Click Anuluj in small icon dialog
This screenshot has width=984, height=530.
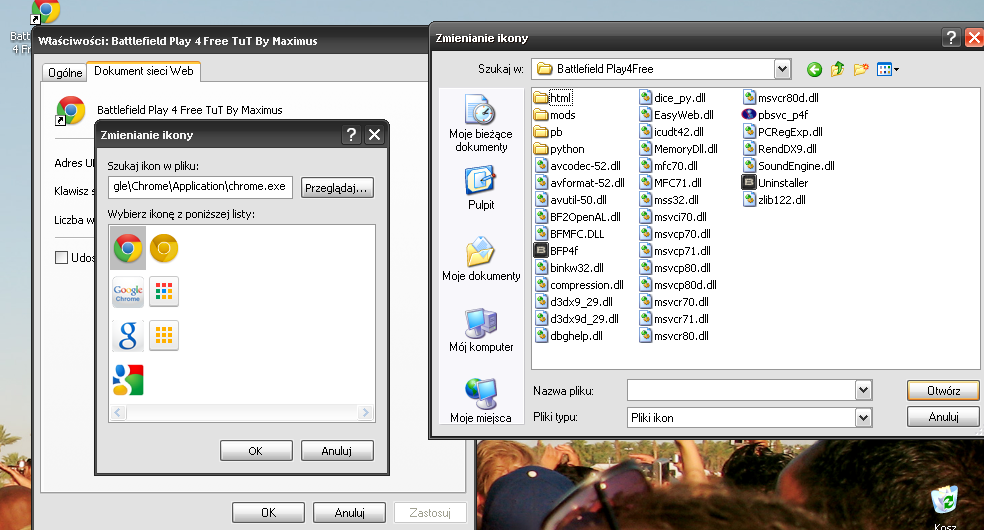[337, 450]
